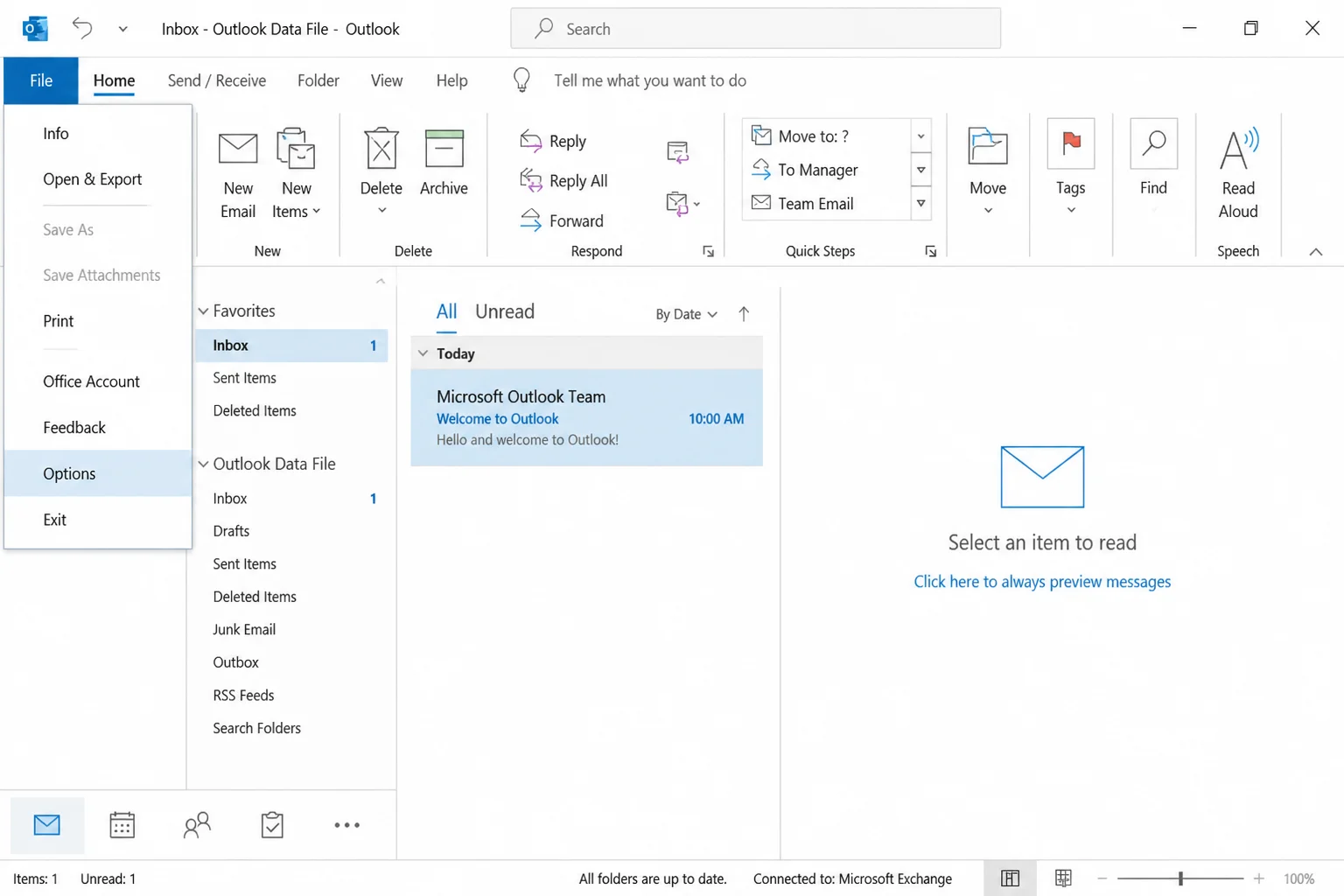
Task: Choose Team Email quick step
Action: [x=826, y=204]
